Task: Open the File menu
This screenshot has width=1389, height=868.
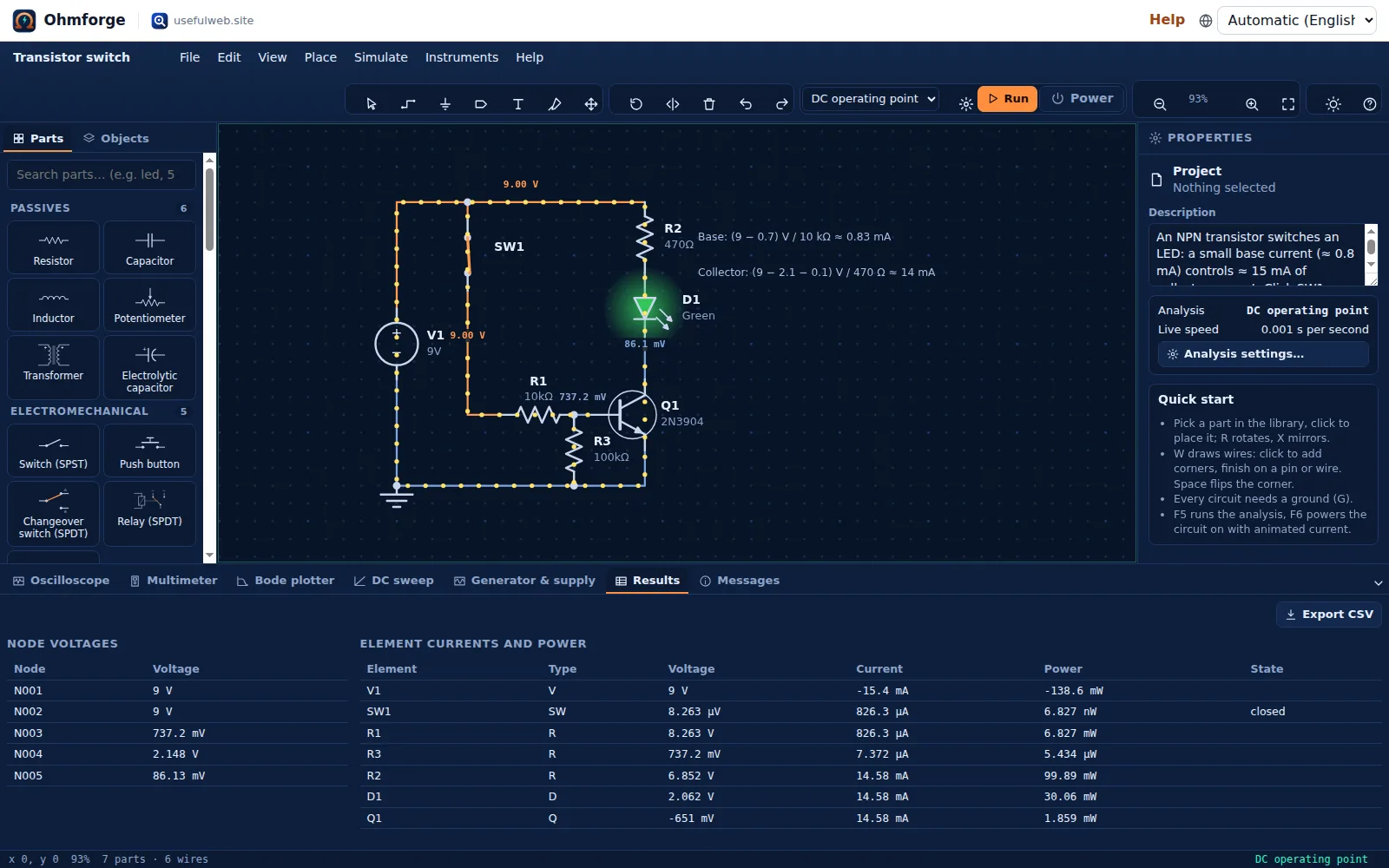Action: point(189,57)
